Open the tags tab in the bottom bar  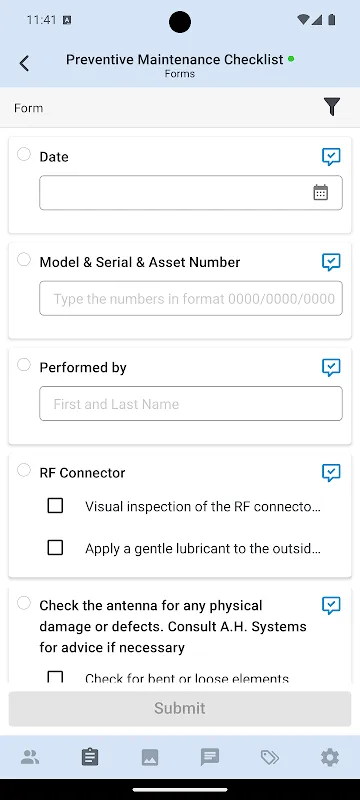tap(270, 757)
